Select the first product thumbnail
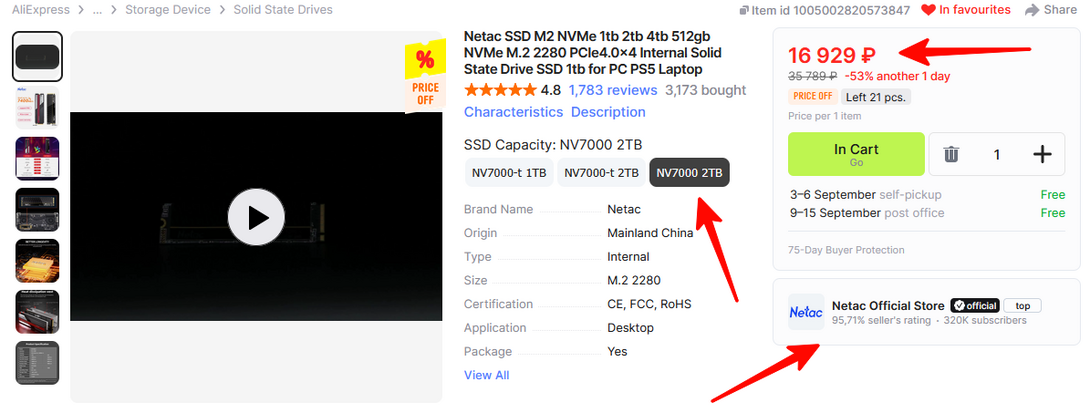This screenshot has width=1090, height=413. (x=38, y=56)
